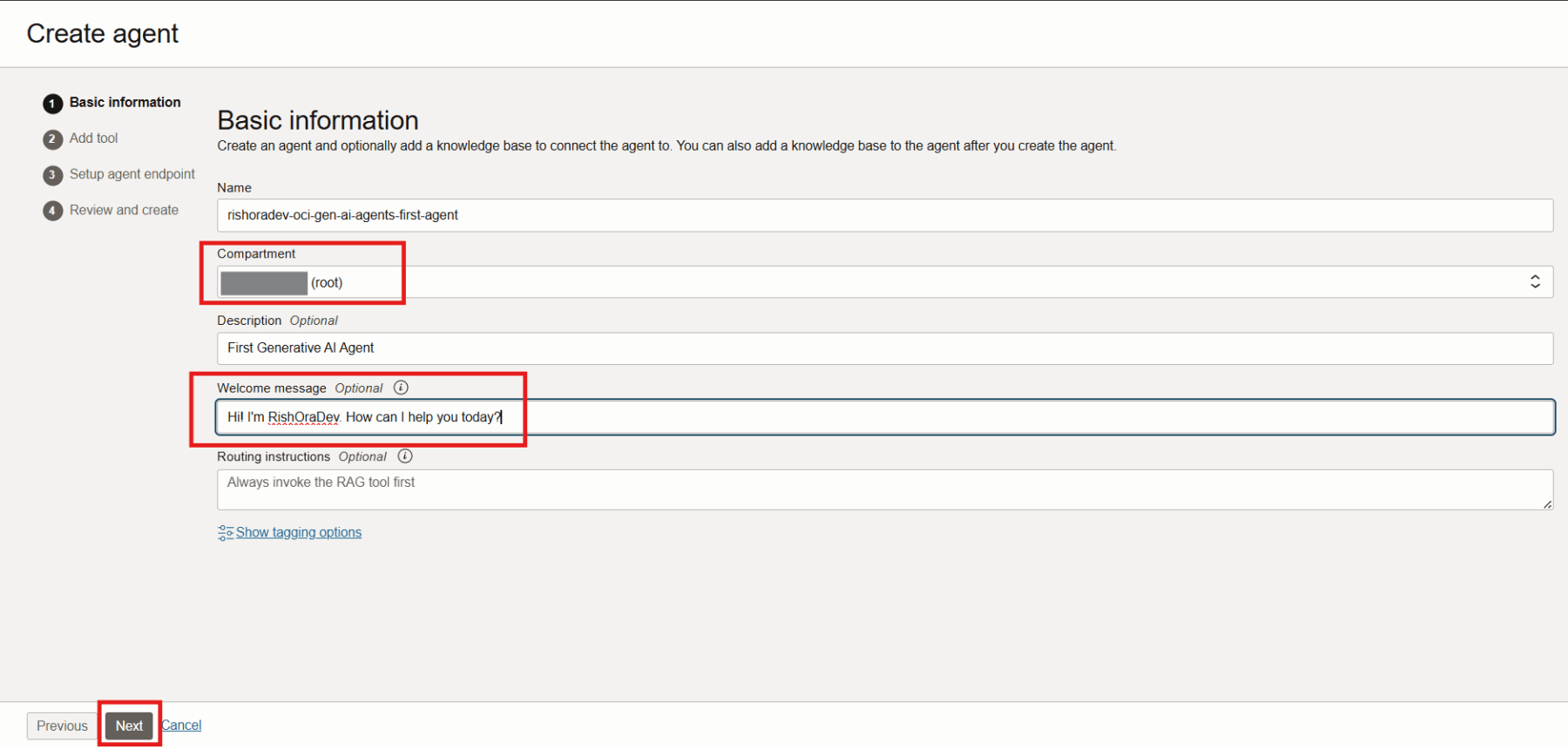
Task: Select the Compartment (root) field
Action: (871, 282)
